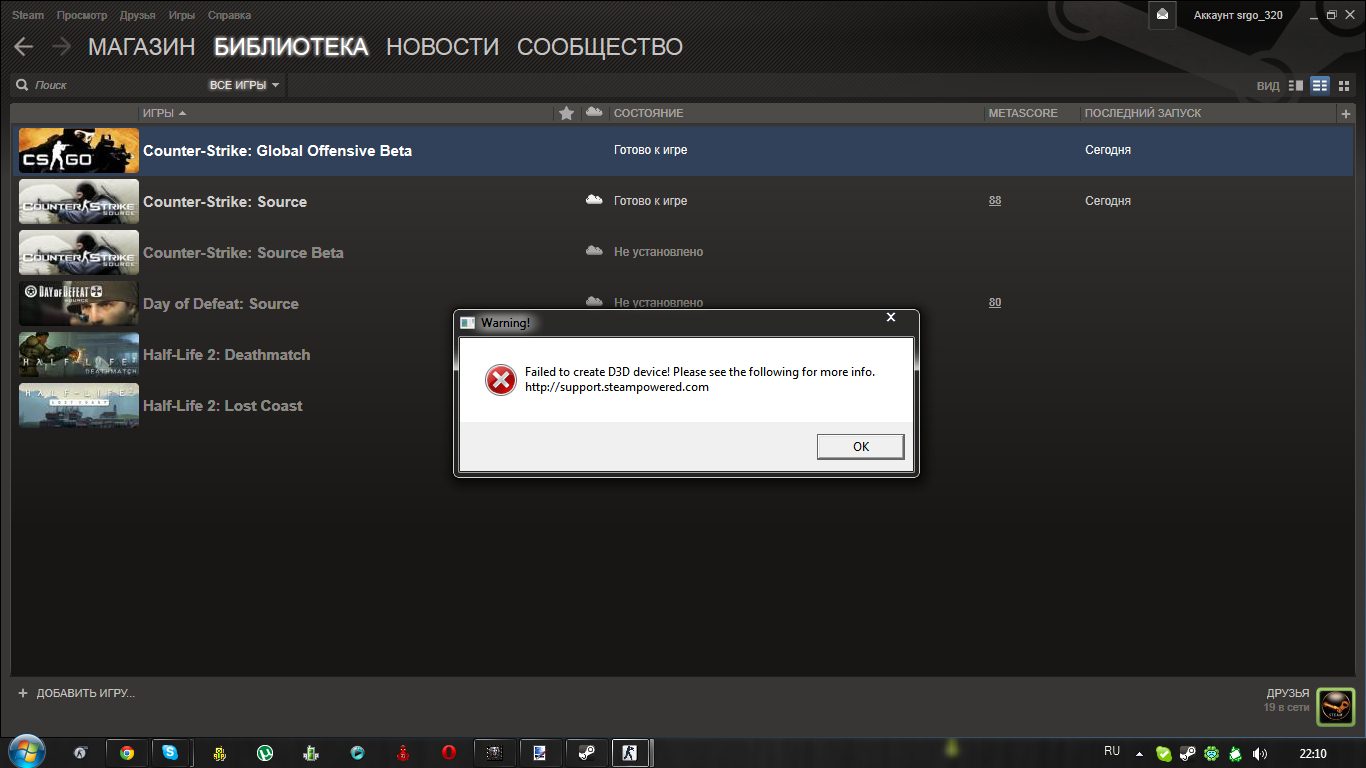This screenshot has height=768, width=1366.
Task: Click cloud icon in Counter-Strike: Source row
Action: (594, 200)
